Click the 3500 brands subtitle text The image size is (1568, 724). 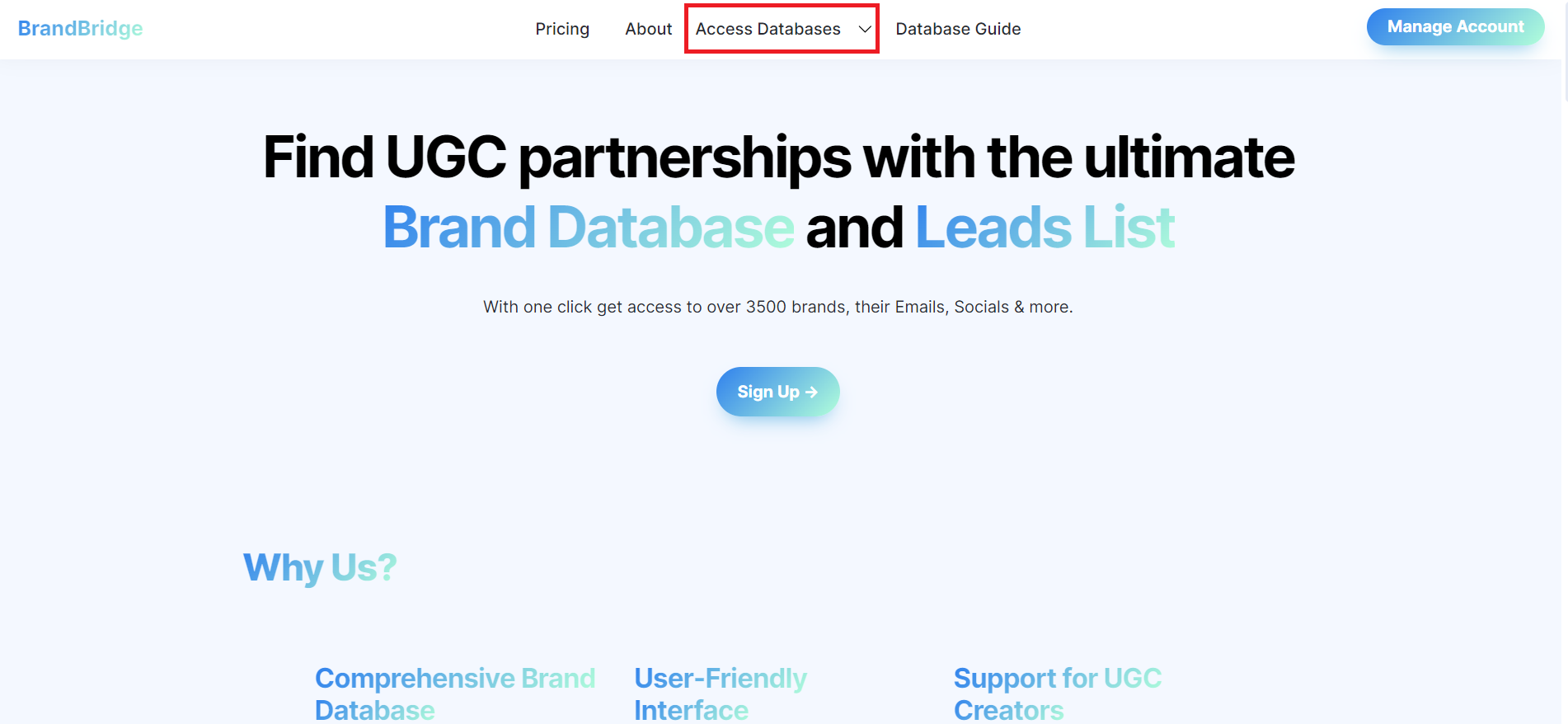(777, 307)
